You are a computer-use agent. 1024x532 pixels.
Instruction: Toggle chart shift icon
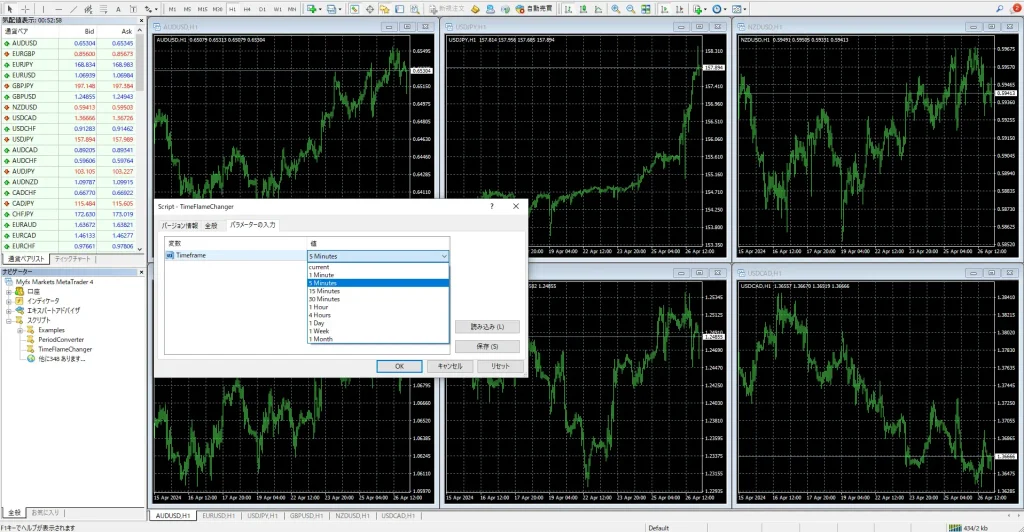(x=679, y=9)
